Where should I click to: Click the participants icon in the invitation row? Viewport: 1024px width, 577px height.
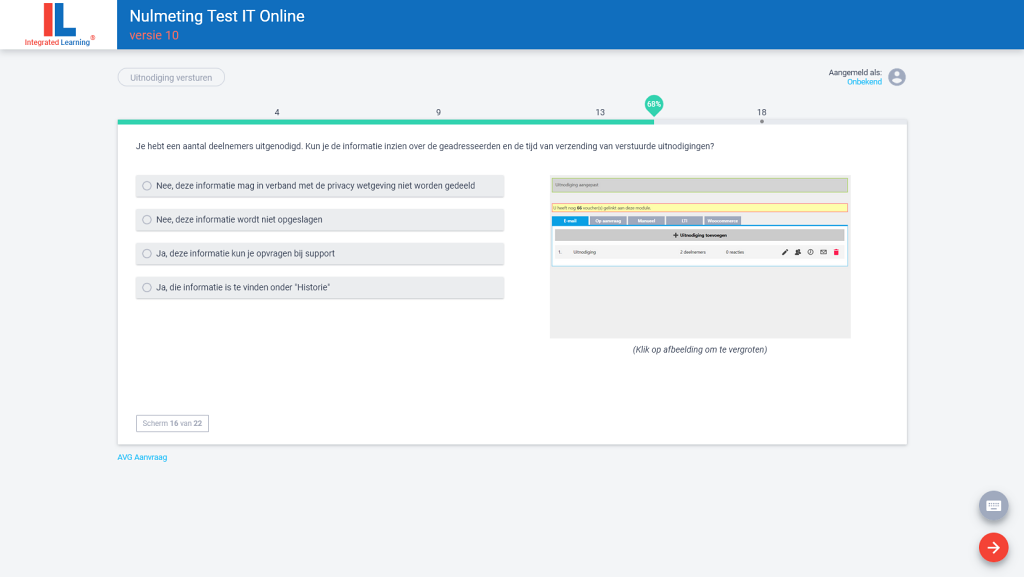tap(798, 252)
